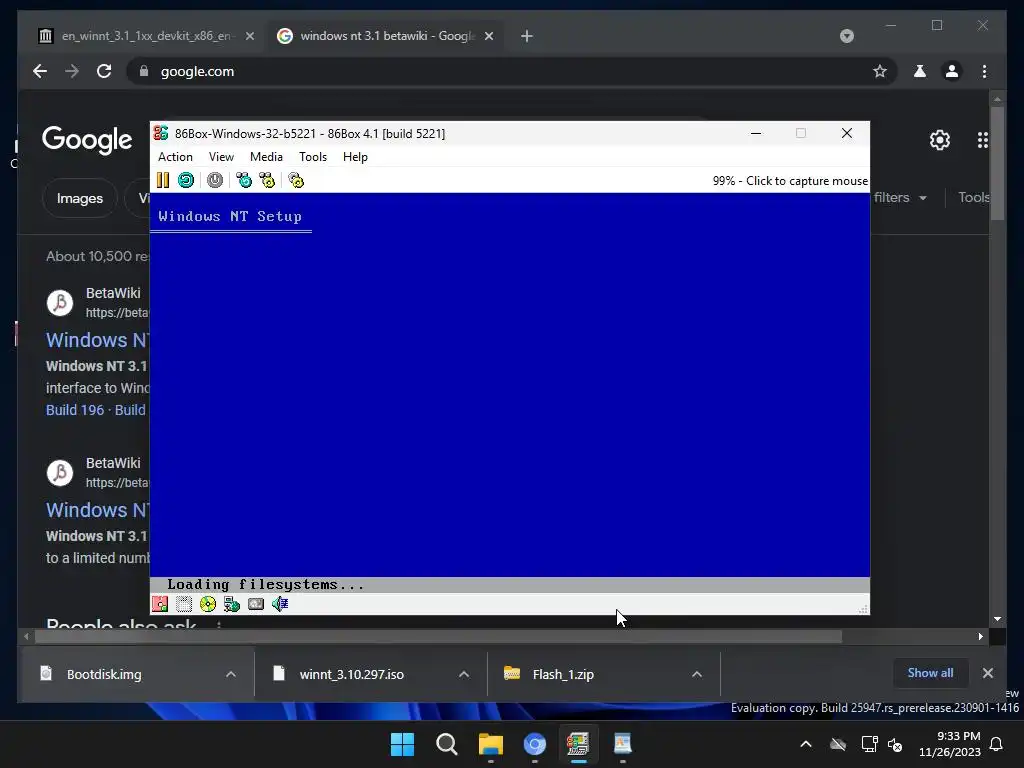The image size is (1024, 768).
Task: Open the 86Box Tools menu
Action: (313, 157)
